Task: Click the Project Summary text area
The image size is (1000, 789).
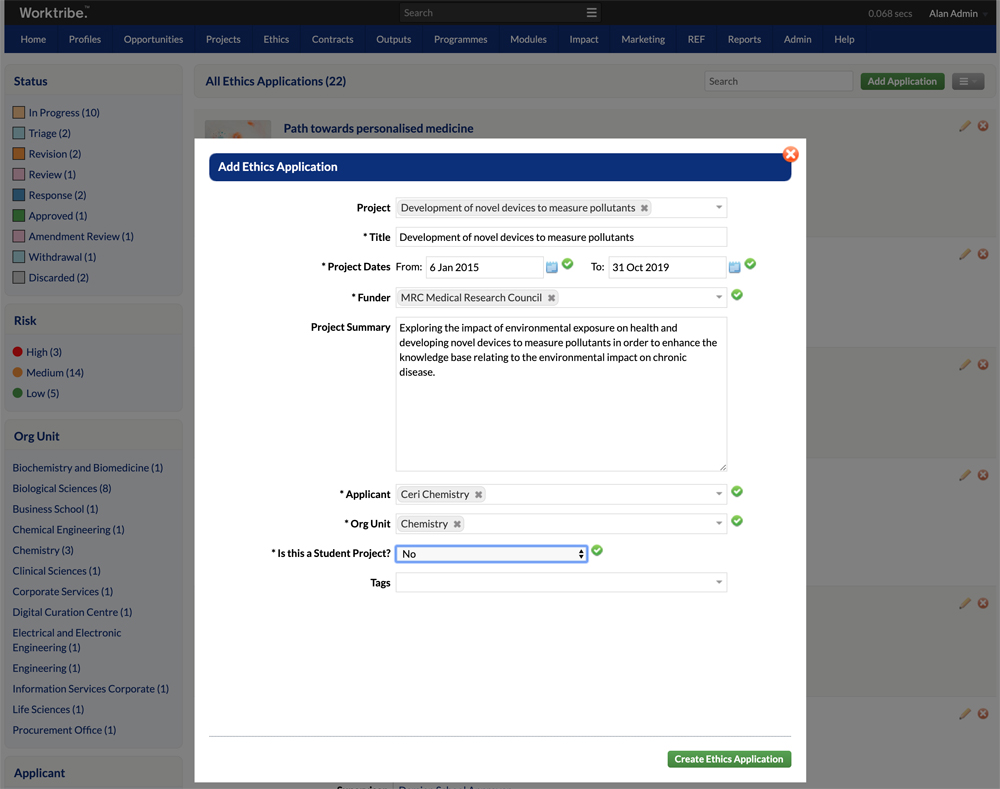Action: tap(561, 394)
